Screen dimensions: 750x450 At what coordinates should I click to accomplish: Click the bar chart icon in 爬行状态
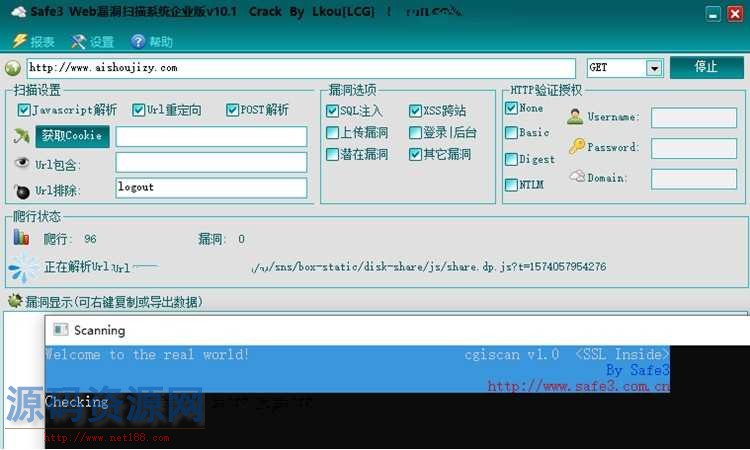21,238
